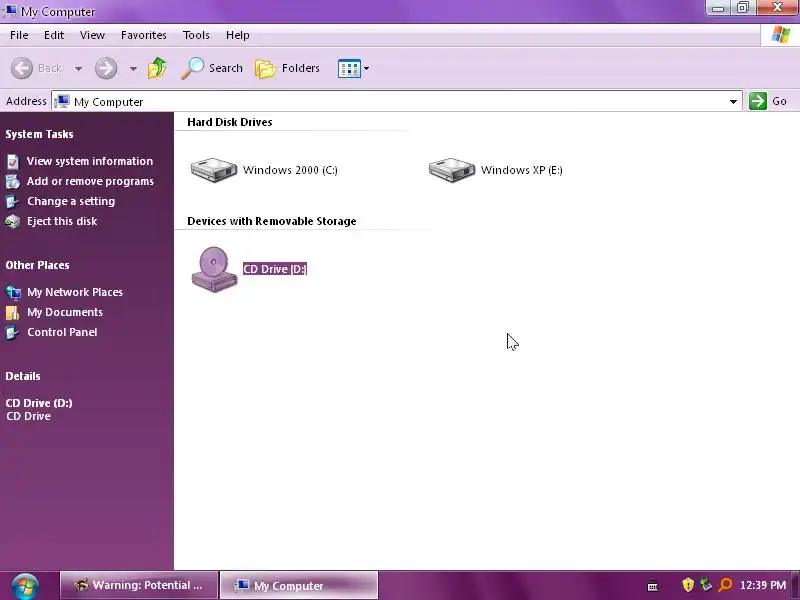This screenshot has height=600, width=800.
Task: Select the Windows 2000 (C:) drive icon
Action: coord(214,170)
